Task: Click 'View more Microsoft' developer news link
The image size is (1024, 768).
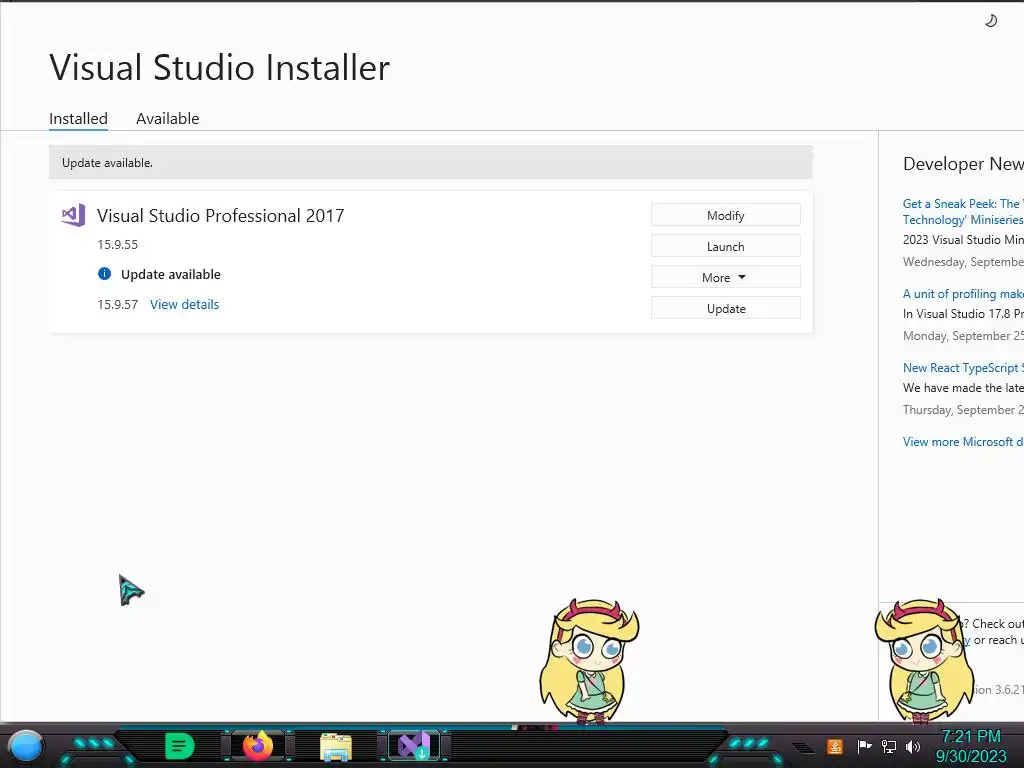Action: coord(963,442)
